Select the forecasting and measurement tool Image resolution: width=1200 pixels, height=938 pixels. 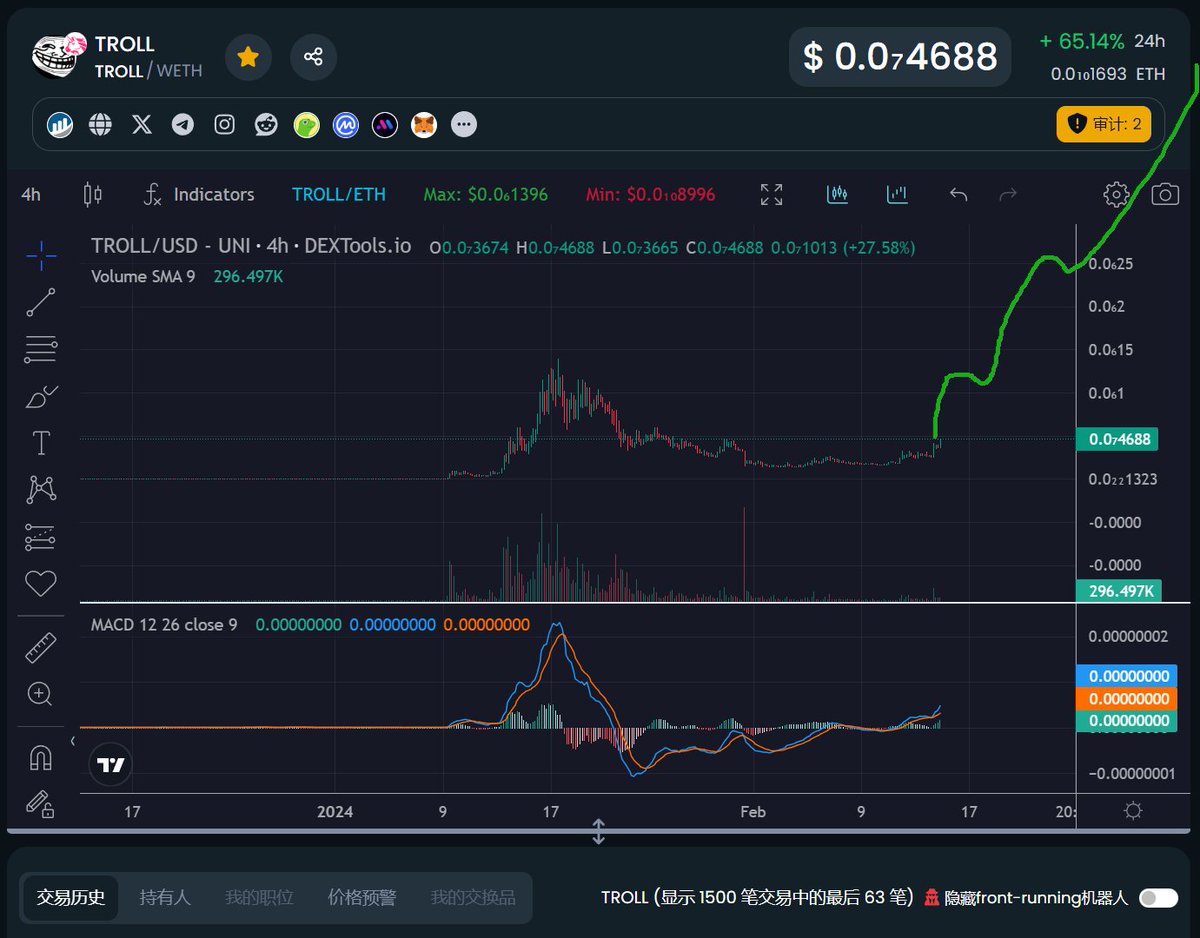[x=41, y=537]
